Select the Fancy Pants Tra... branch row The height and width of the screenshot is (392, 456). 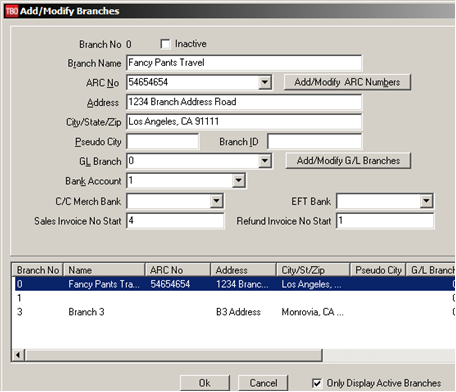(x=234, y=284)
